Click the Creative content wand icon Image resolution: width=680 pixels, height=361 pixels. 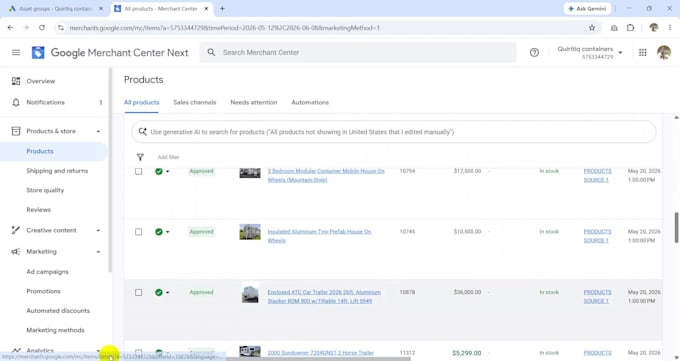(16, 230)
